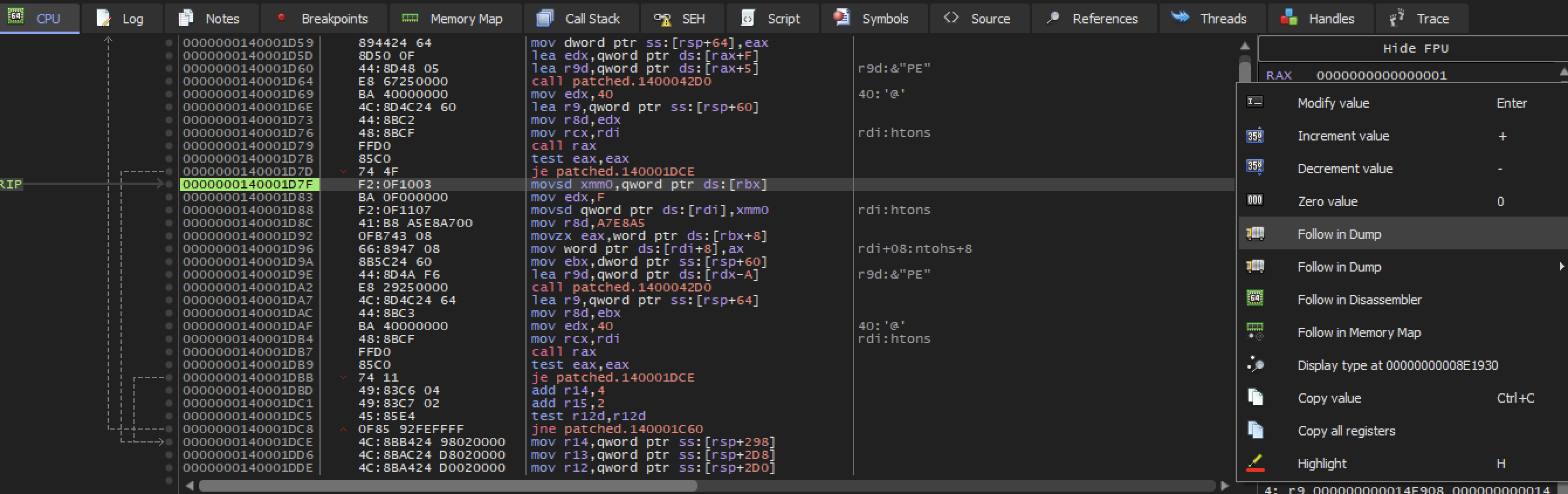Screen dimensions: 1568x494
Task: Click the Threads blue arrows icon
Action: tap(1180, 17)
